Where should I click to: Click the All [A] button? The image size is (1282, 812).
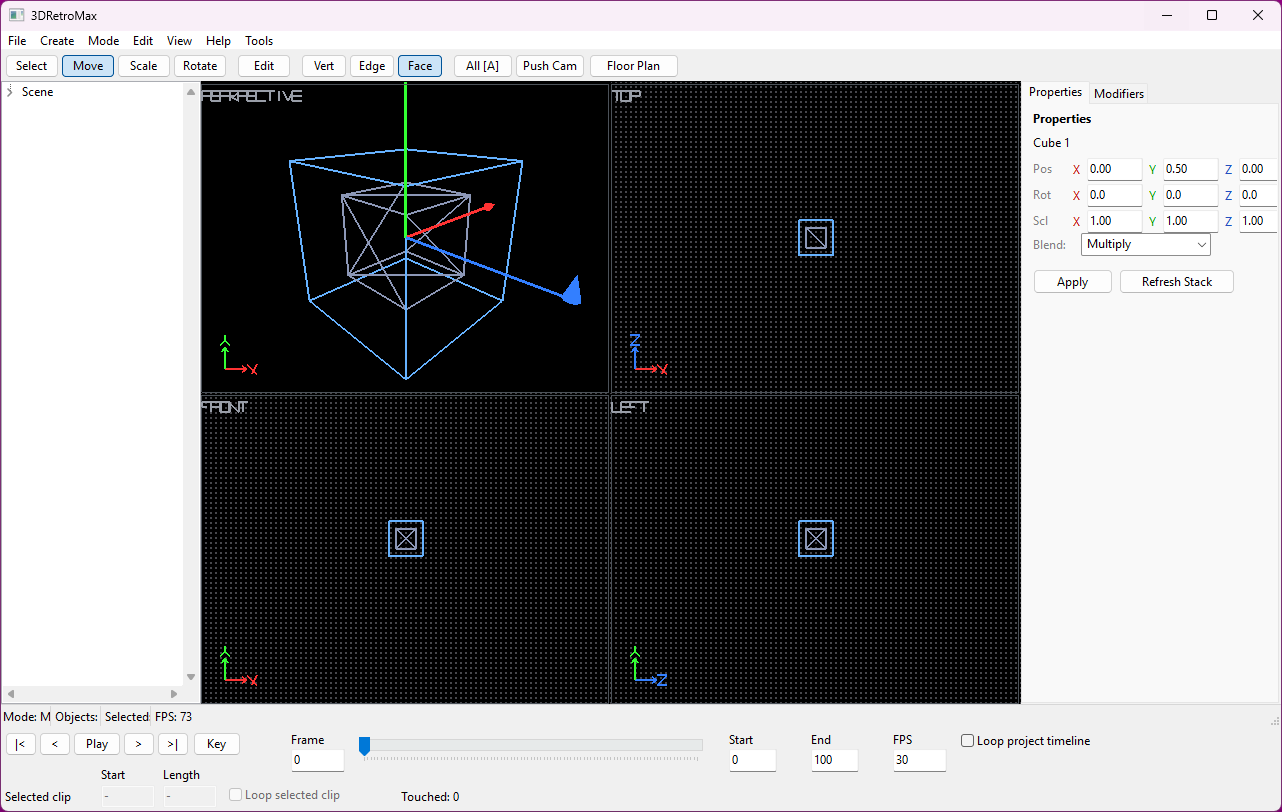point(483,66)
